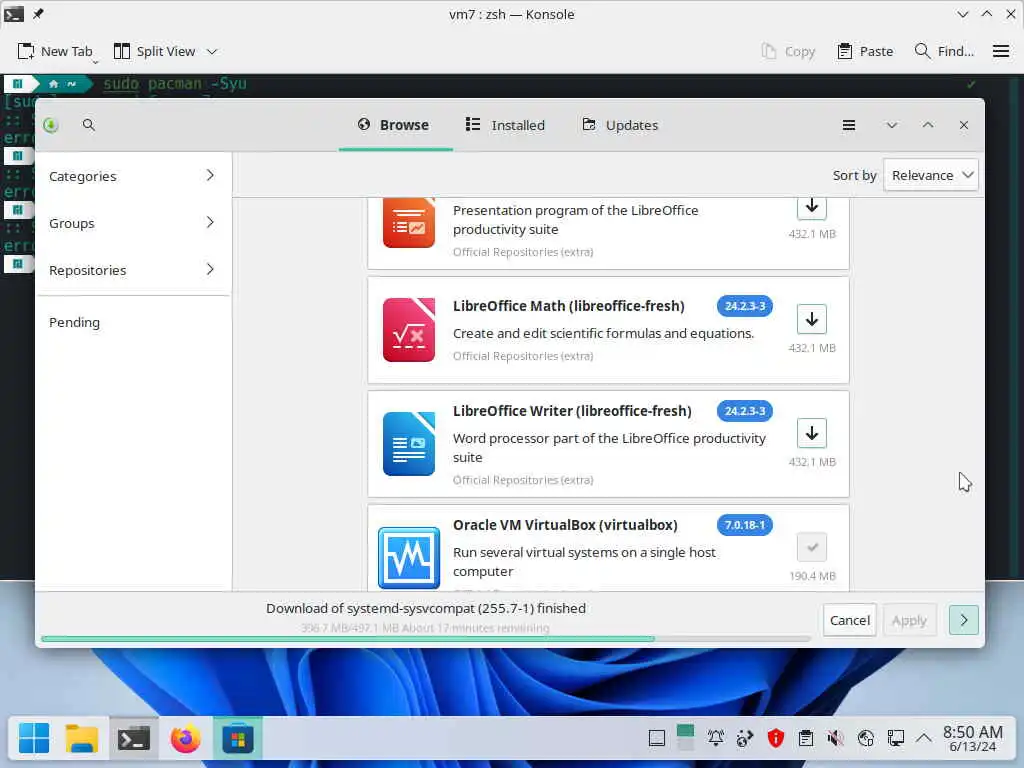
Task: Click the LibreOffice Math app icon
Action: pyautogui.click(x=409, y=330)
